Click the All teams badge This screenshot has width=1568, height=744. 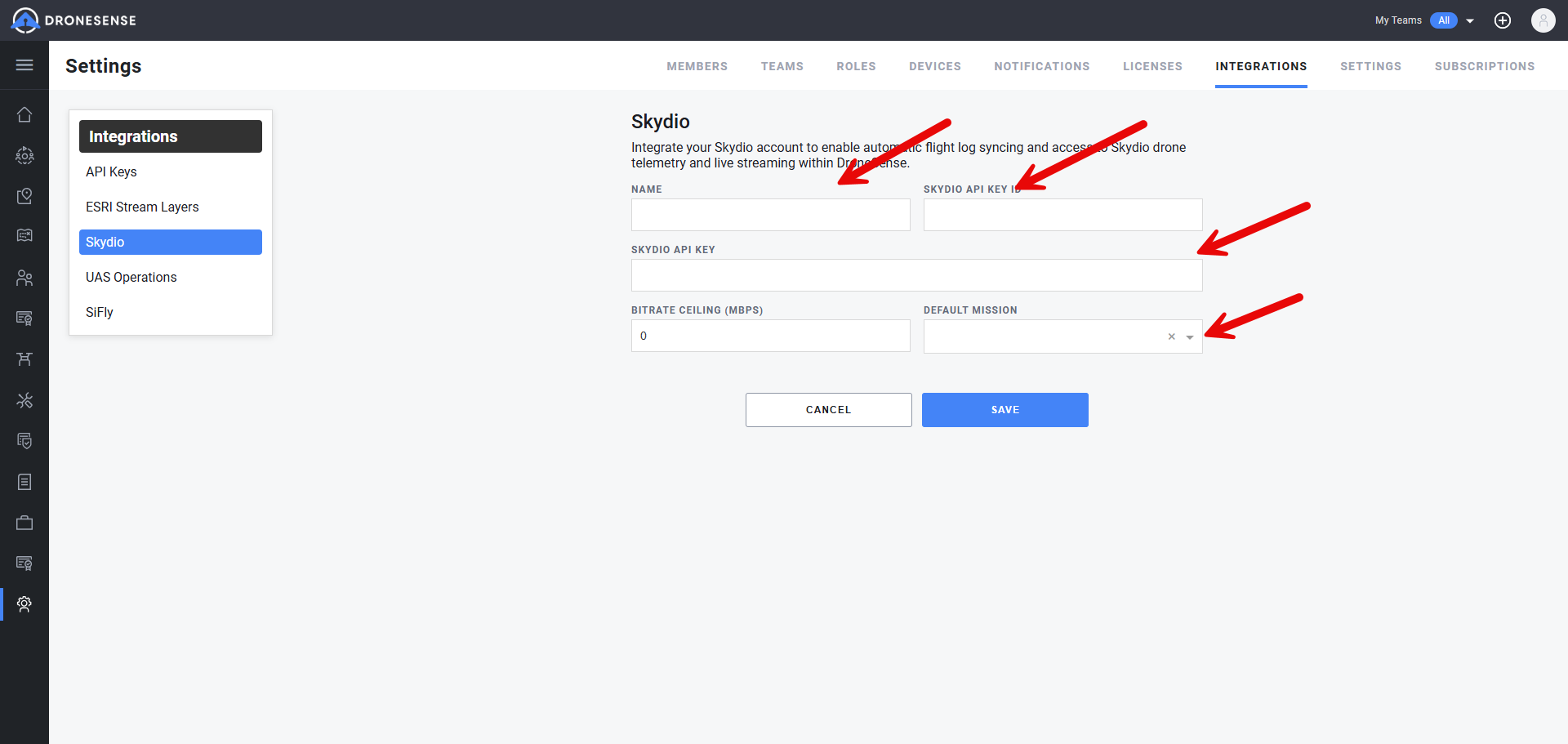point(1444,20)
